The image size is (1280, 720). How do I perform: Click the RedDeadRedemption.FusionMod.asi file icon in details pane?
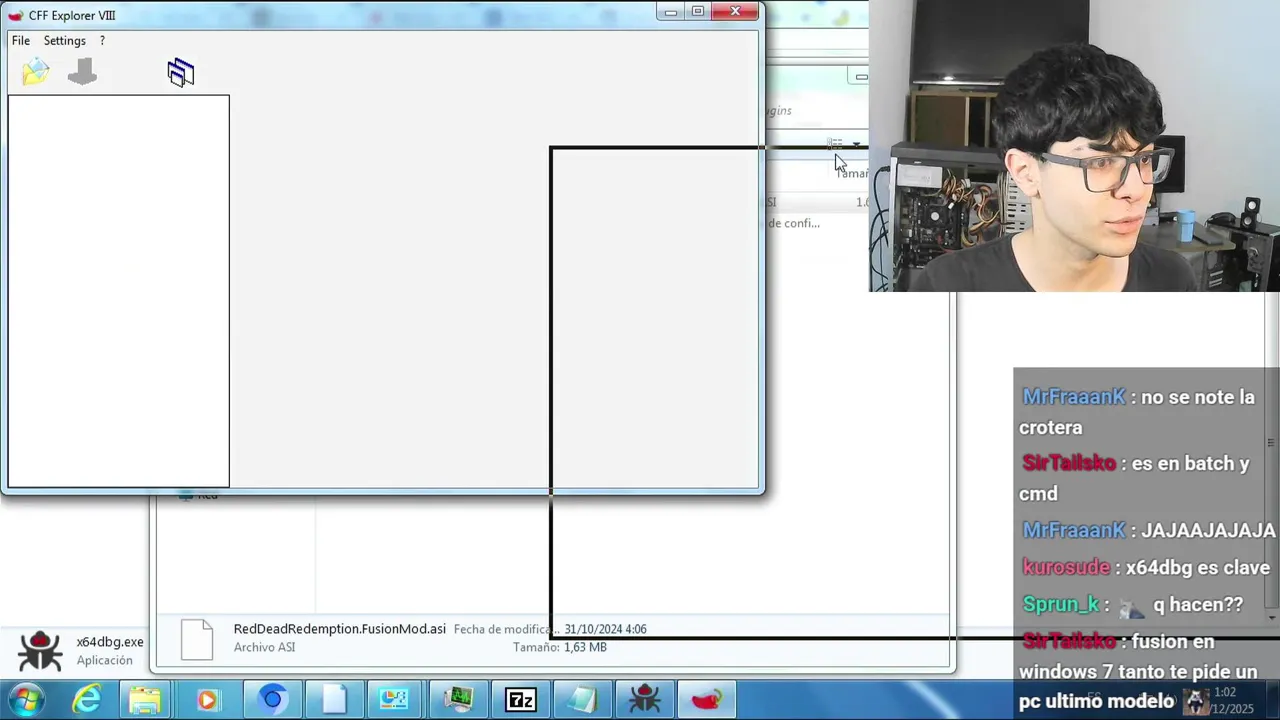(197, 639)
